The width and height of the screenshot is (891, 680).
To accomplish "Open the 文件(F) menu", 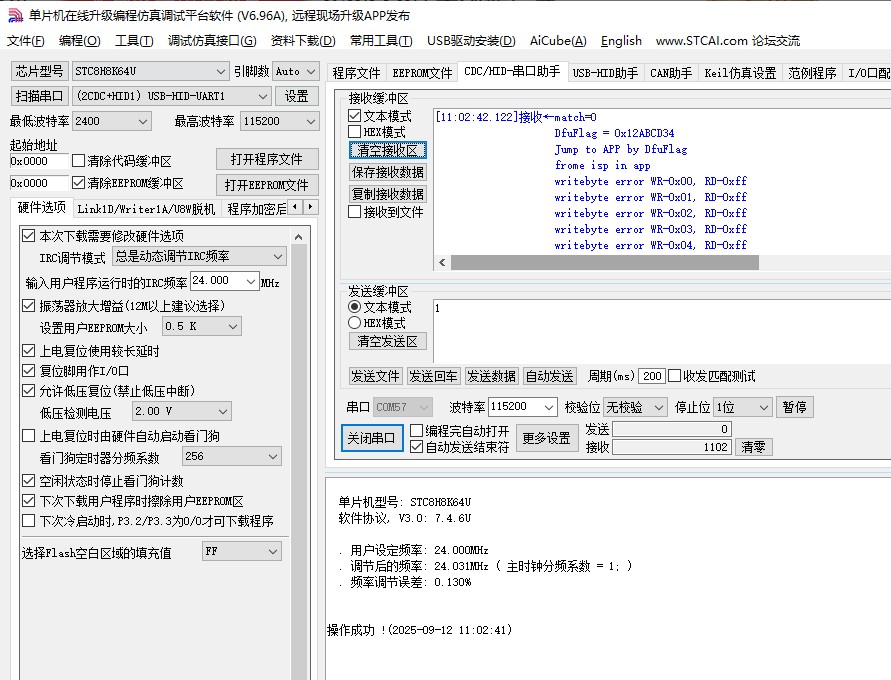I will [x=26, y=41].
